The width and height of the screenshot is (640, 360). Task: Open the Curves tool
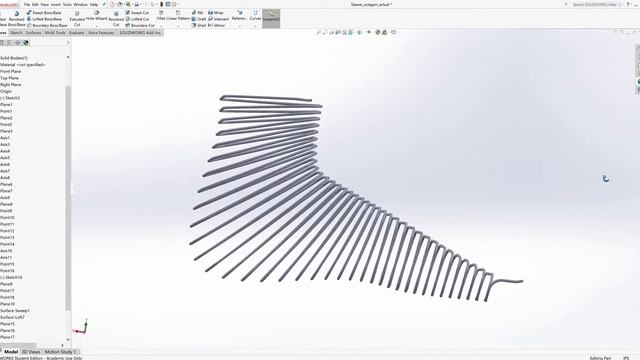[255, 16]
